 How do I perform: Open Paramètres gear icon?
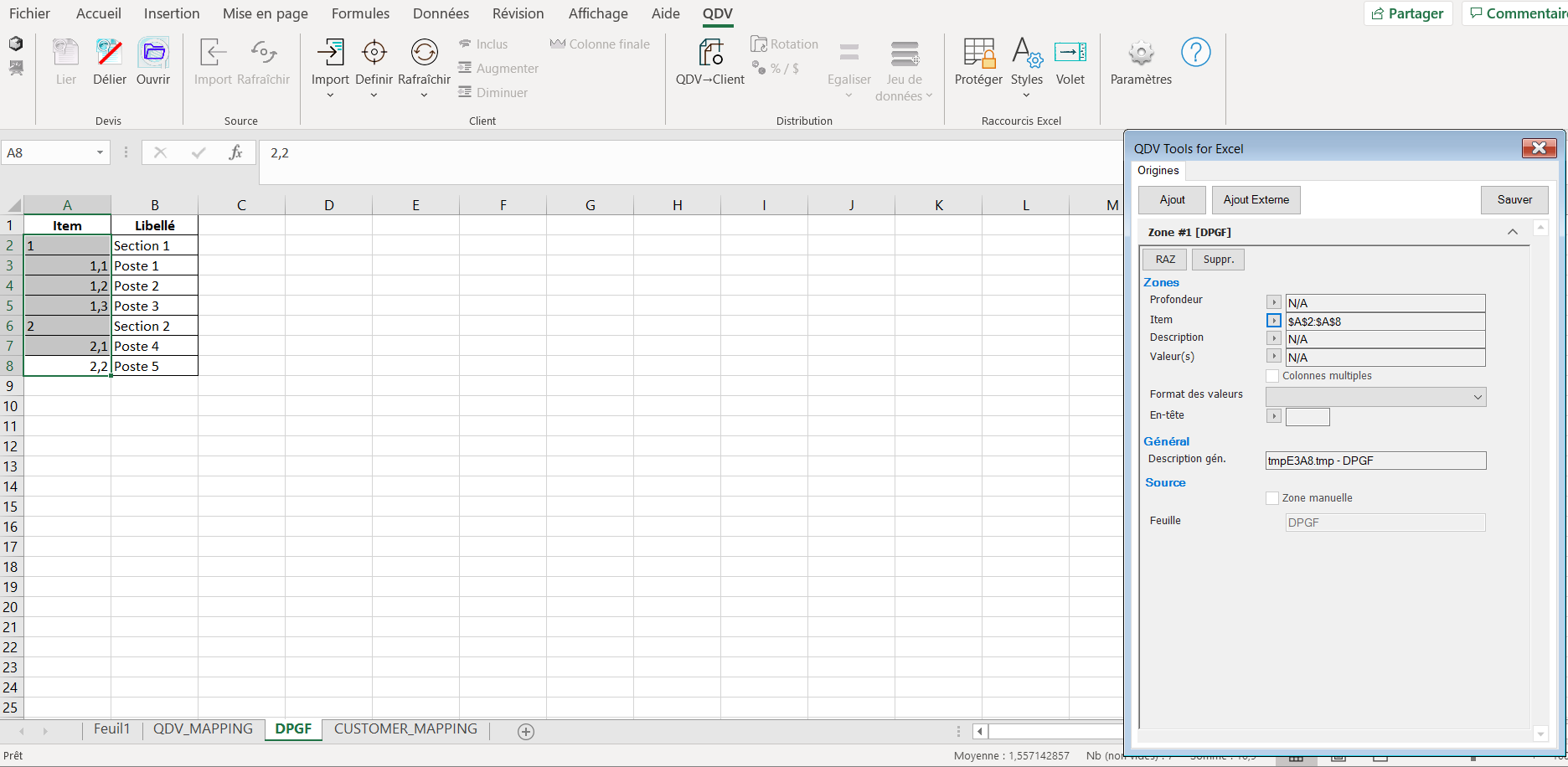[x=1141, y=53]
